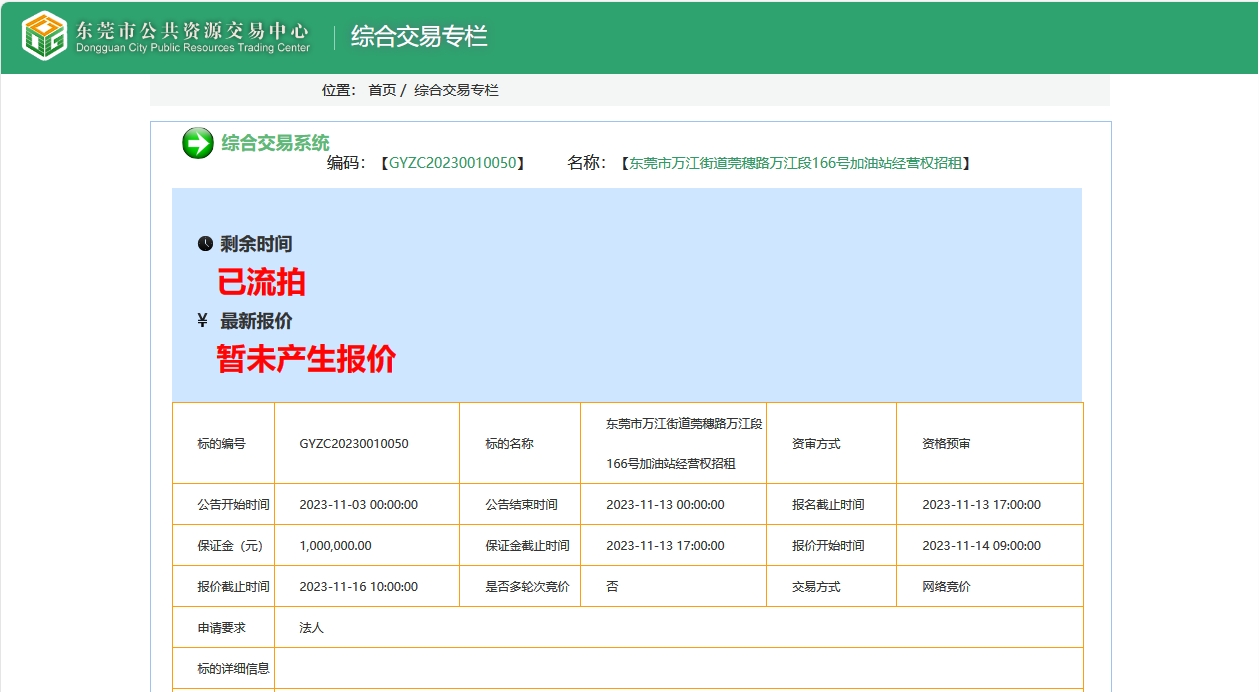Click the 申请要求 label cell
The image size is (1259, 692).
(x=223, y=627)
